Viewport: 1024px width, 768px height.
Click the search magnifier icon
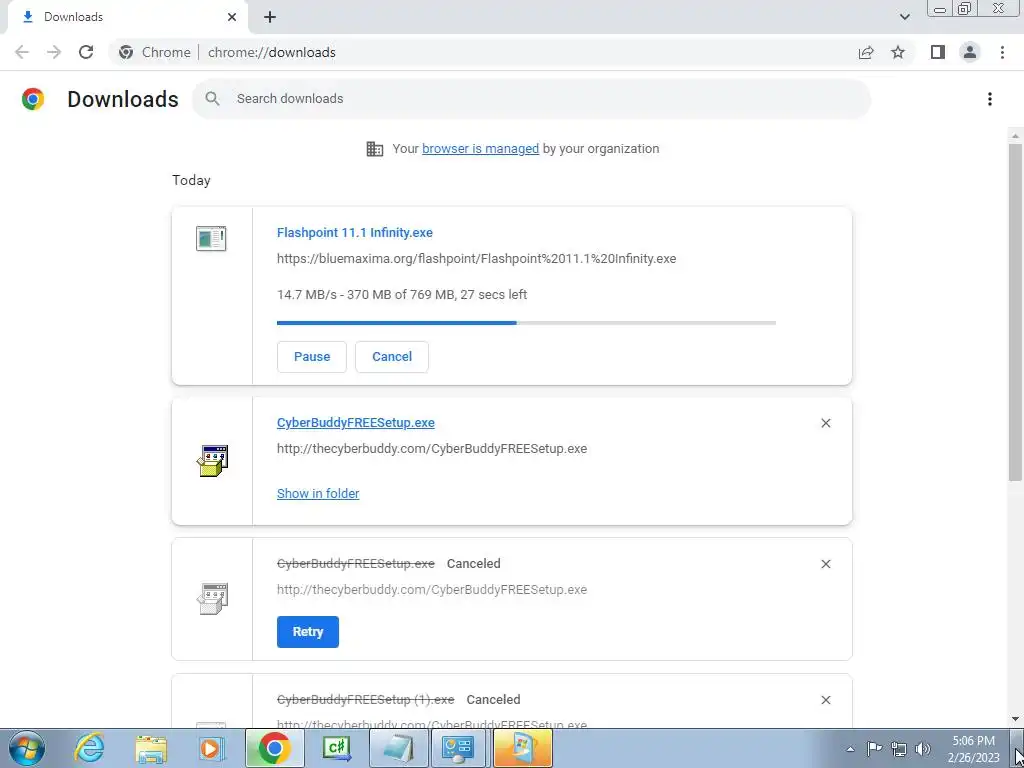click(212, 99)
